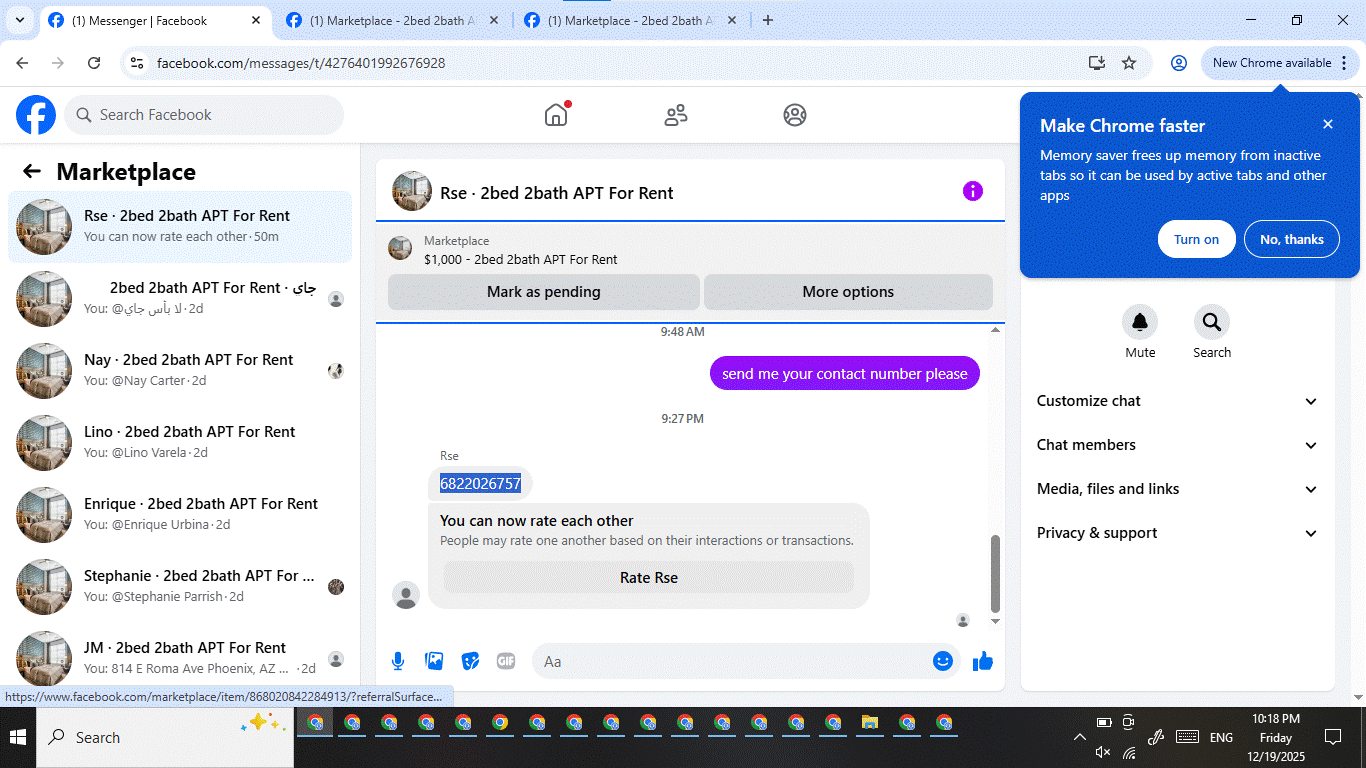Viewport: 1366px width, 768px height.
Task: Click chat scrollbar up arrow
Action: point(995,330)
